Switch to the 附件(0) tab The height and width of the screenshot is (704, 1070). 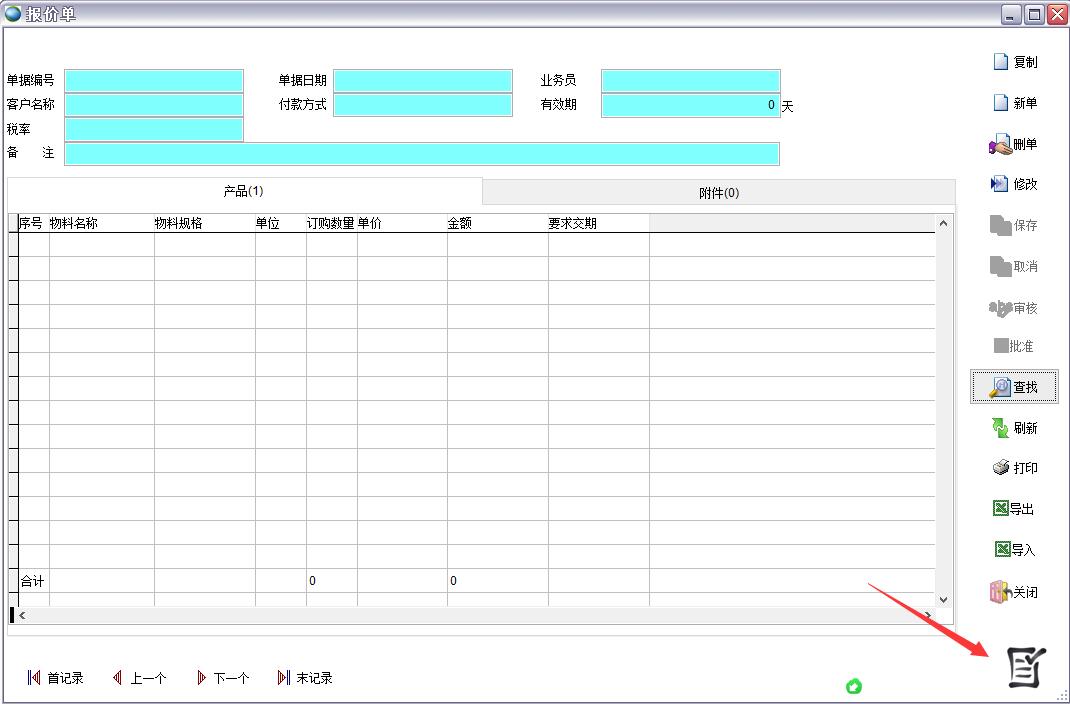click(x=718, y=193)
